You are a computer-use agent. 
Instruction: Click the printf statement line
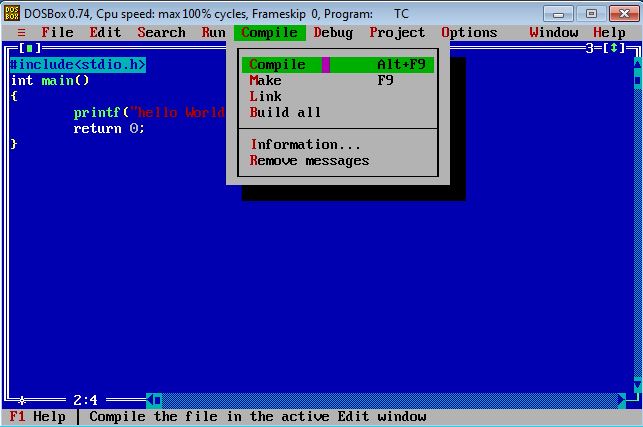pyautogui.click(x=149, y=112)
